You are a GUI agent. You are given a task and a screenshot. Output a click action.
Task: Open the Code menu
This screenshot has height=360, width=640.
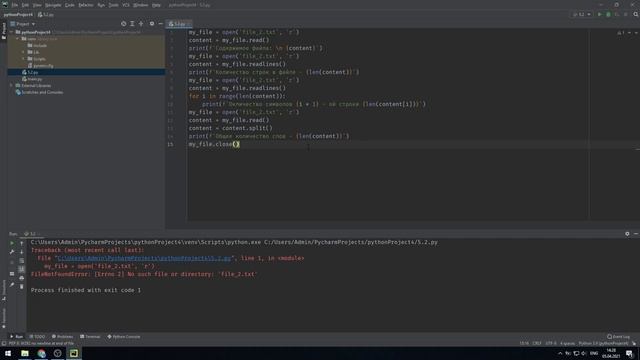tap(70, 5)
